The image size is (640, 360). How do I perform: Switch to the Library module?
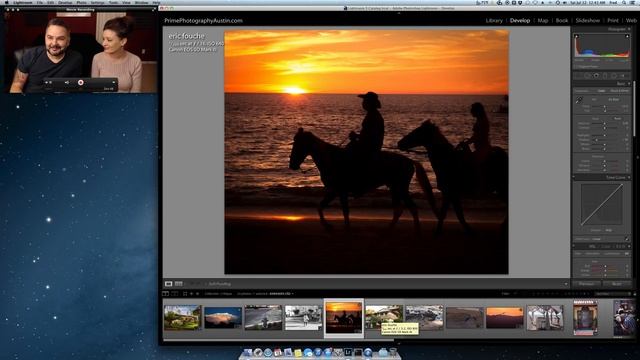494,20
